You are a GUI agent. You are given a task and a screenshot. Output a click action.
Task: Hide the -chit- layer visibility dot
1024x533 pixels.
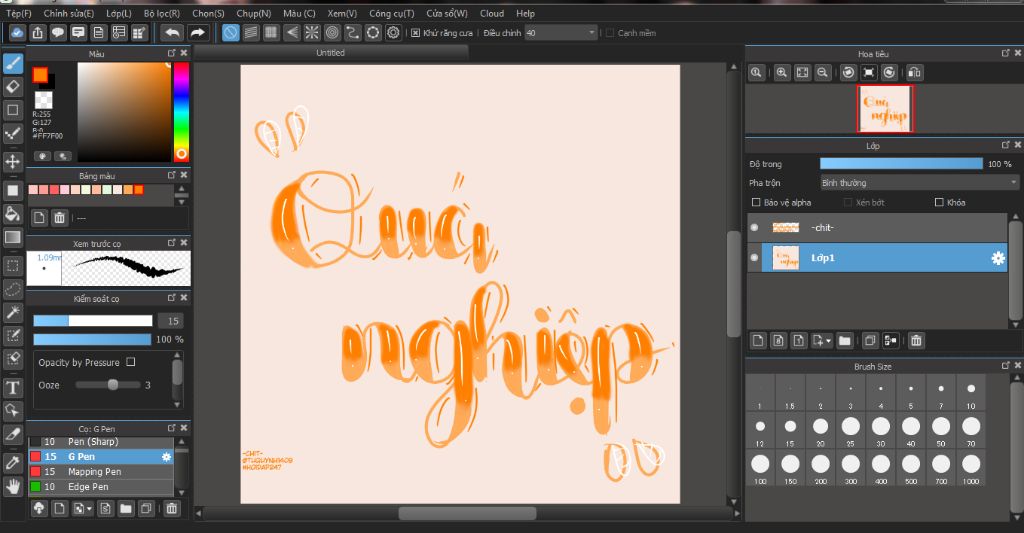[755, 228]
